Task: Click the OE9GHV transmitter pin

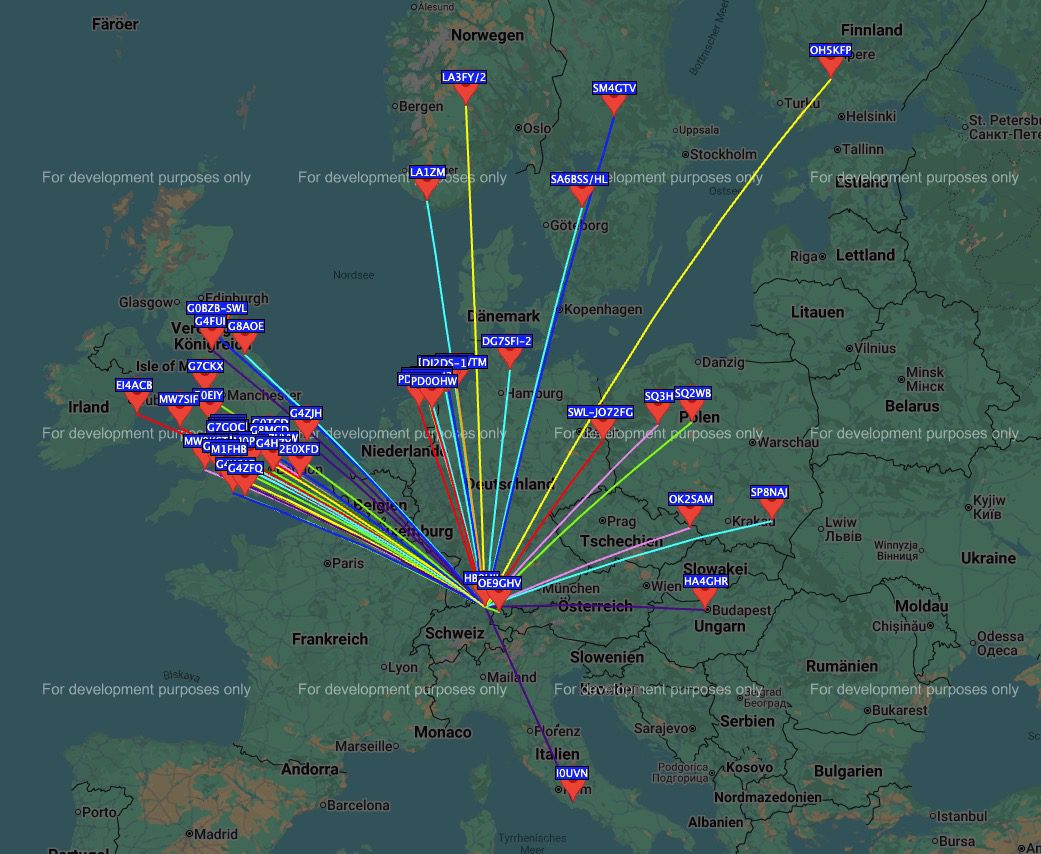Action: pos(497,600)
